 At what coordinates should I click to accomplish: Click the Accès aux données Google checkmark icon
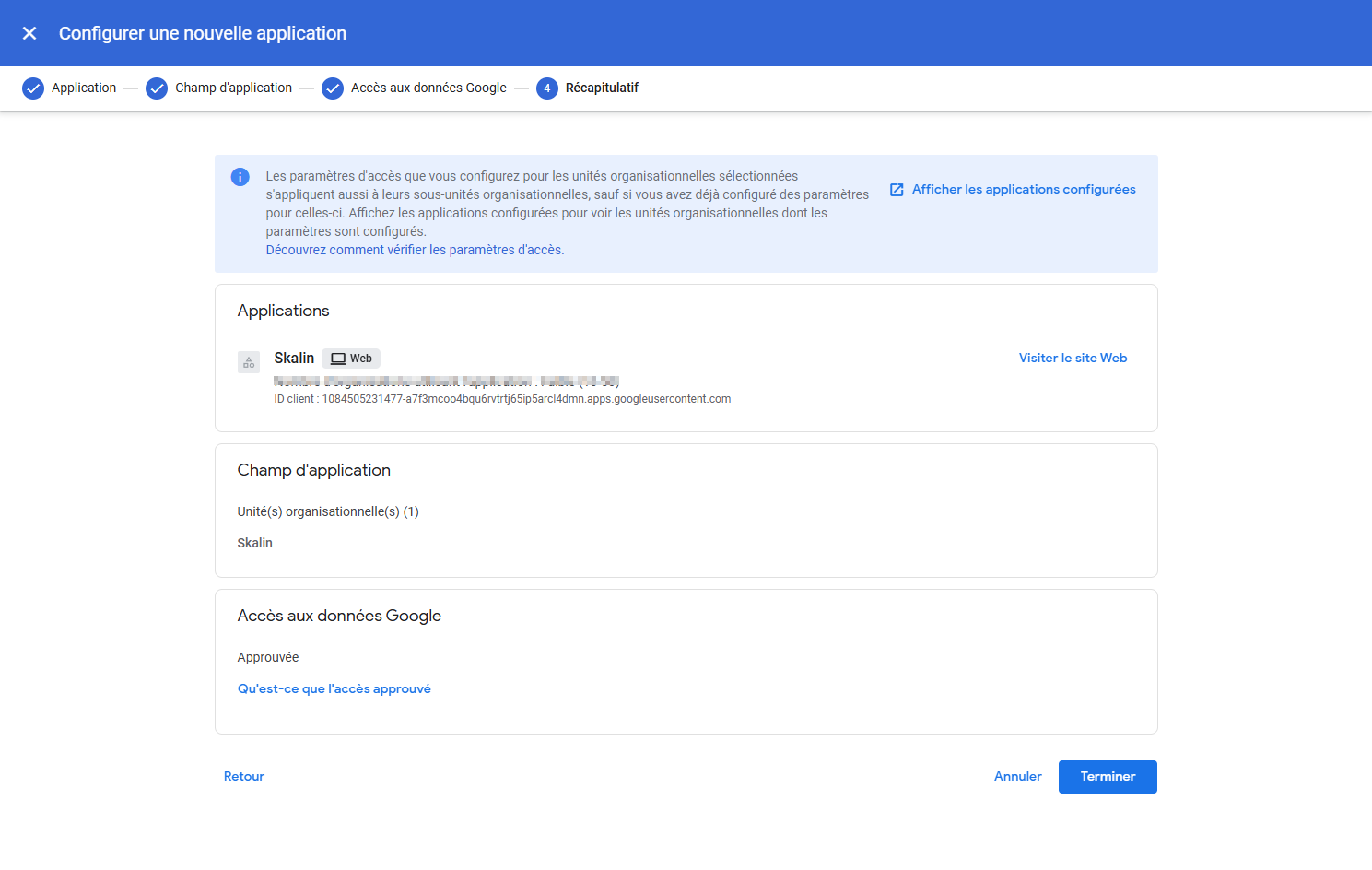[333, 88]
